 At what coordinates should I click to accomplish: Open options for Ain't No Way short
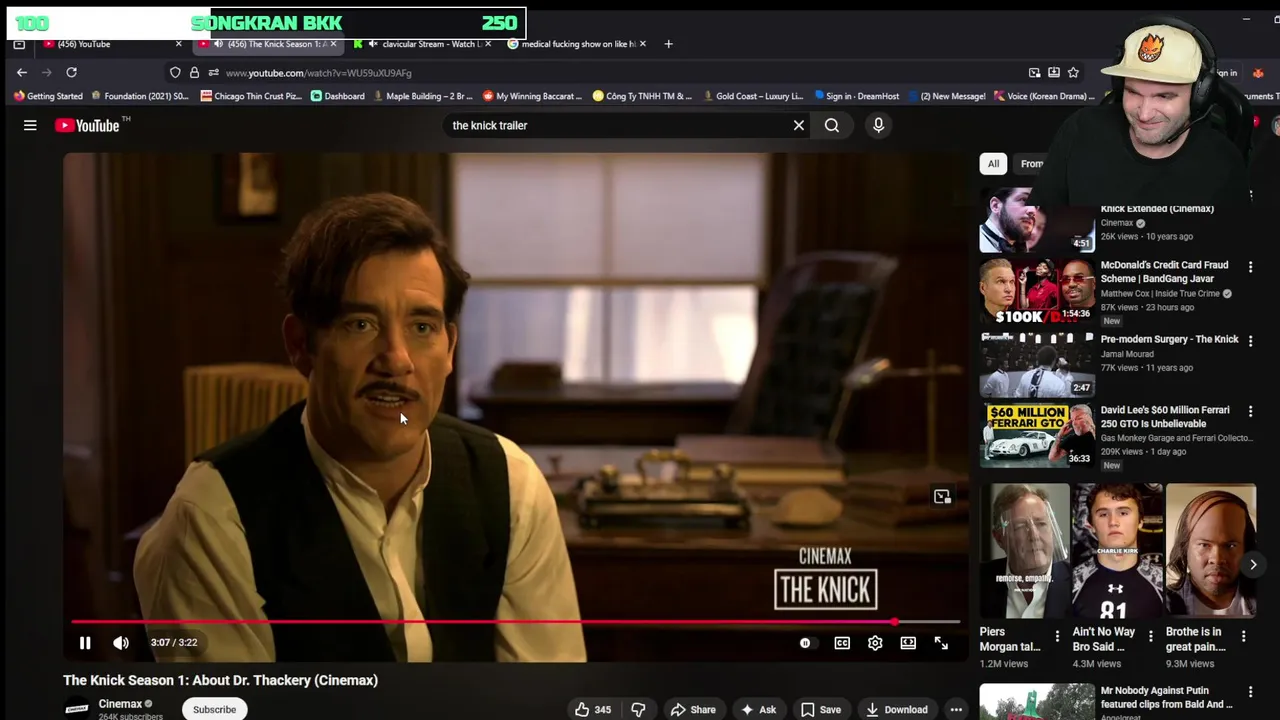[x=1150, y=636]
